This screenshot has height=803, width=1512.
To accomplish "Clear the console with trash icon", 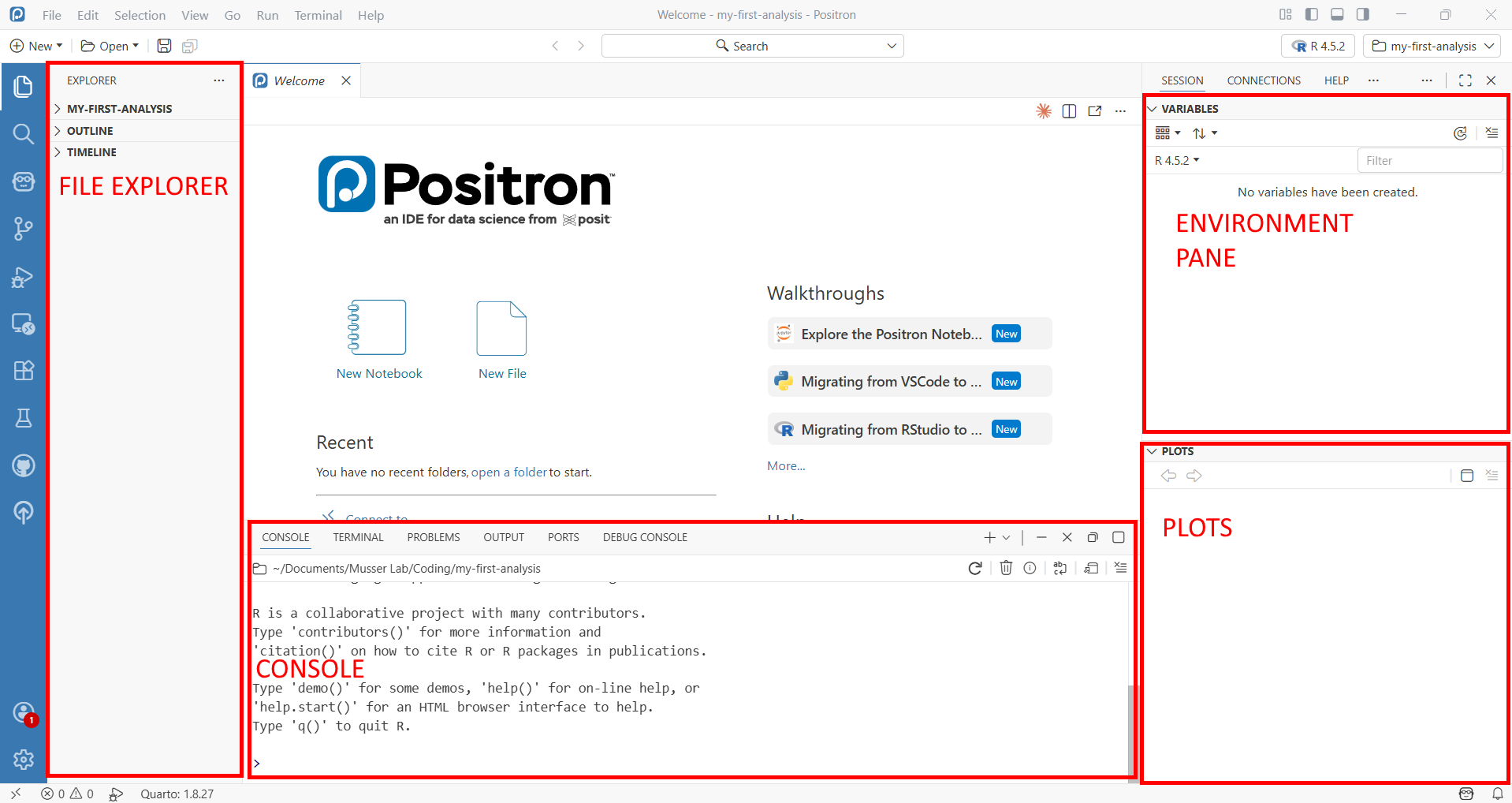I will click(1006, 568).
